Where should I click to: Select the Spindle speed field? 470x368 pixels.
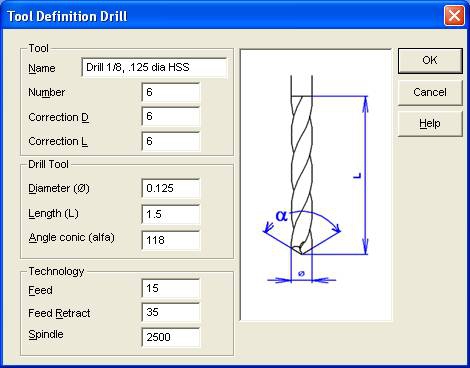click(171, 337)
